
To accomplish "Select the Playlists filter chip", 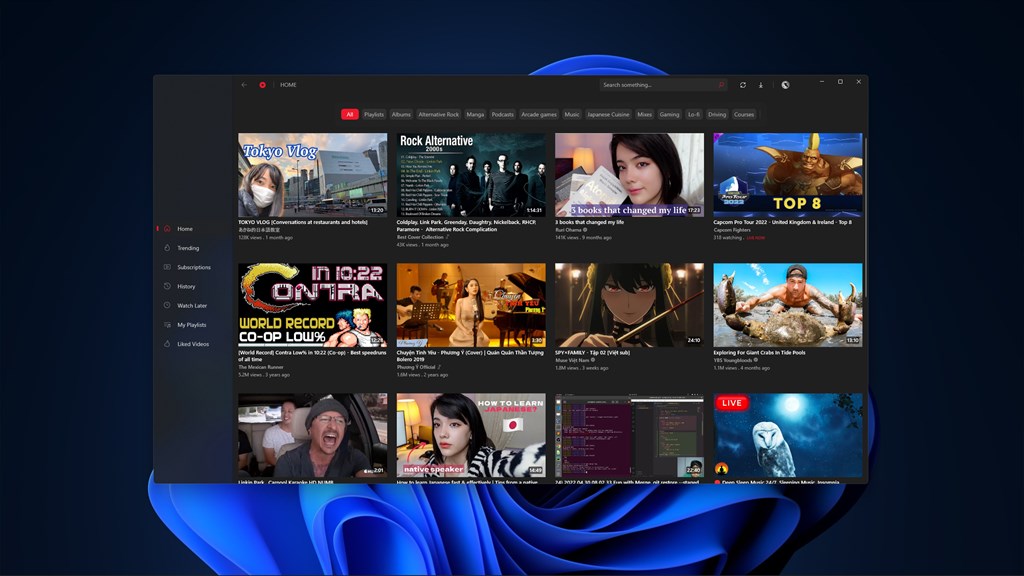I will click(x=374, y=114).
